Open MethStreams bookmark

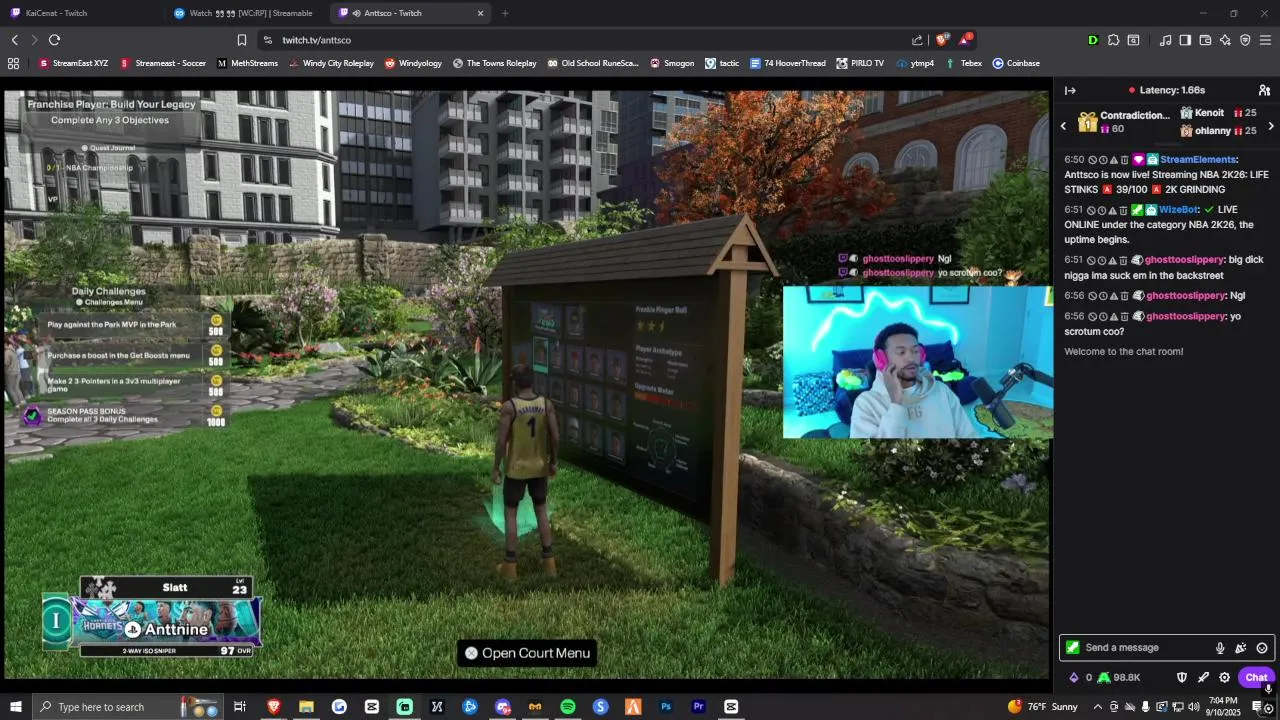[x=247, y=63]
